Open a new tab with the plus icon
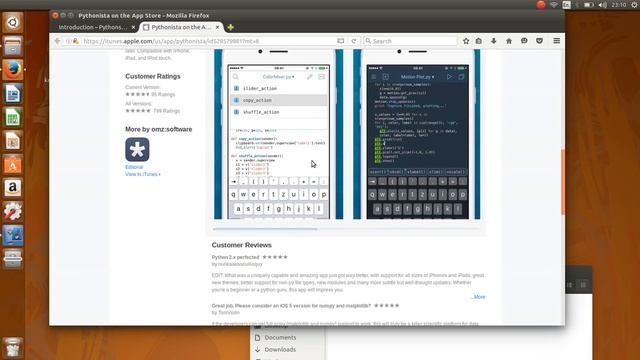 (231, 27)
